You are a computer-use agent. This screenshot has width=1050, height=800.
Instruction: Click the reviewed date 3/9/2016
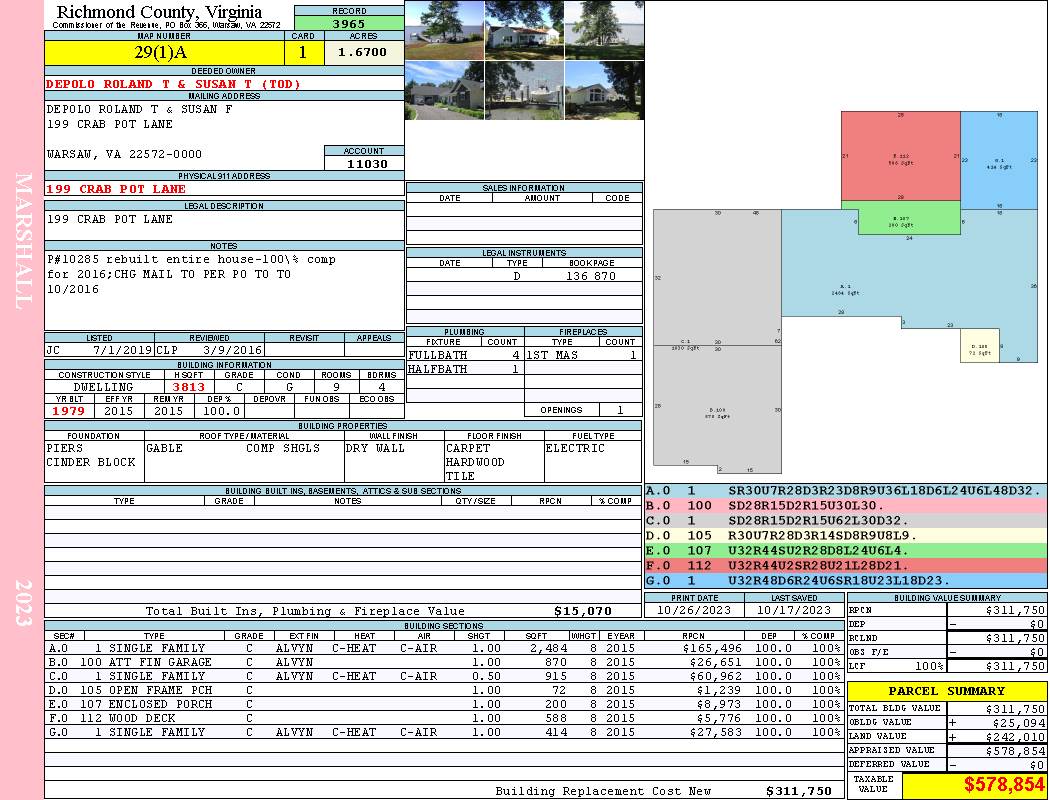[x=233, y=349]
